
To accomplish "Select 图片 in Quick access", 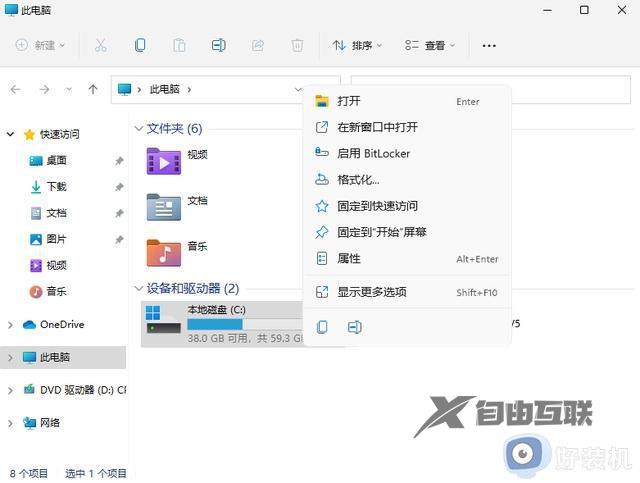I will [x=56, y=239].
